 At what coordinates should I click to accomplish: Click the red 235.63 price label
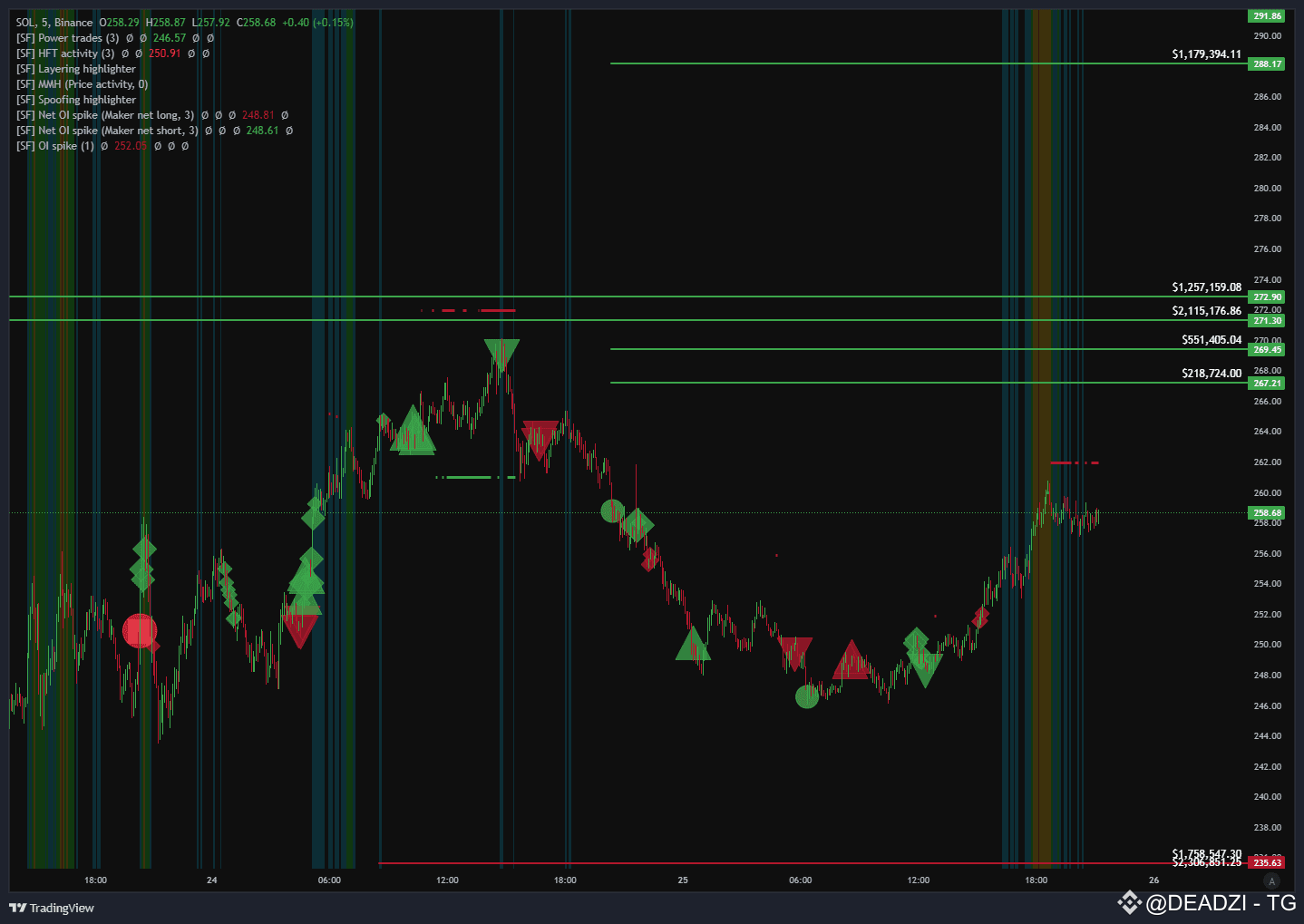click(1267, 862)
